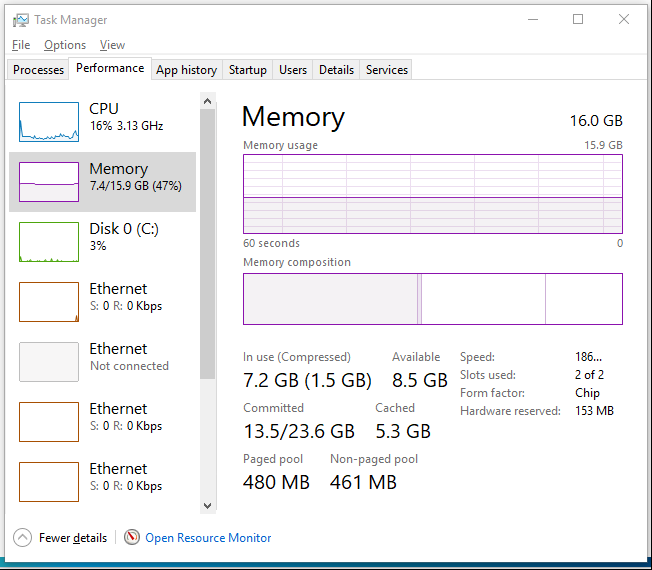The height and width of the screenshot is (570, 652).
Task: Switch to the Processes tab
Action: 38,69
